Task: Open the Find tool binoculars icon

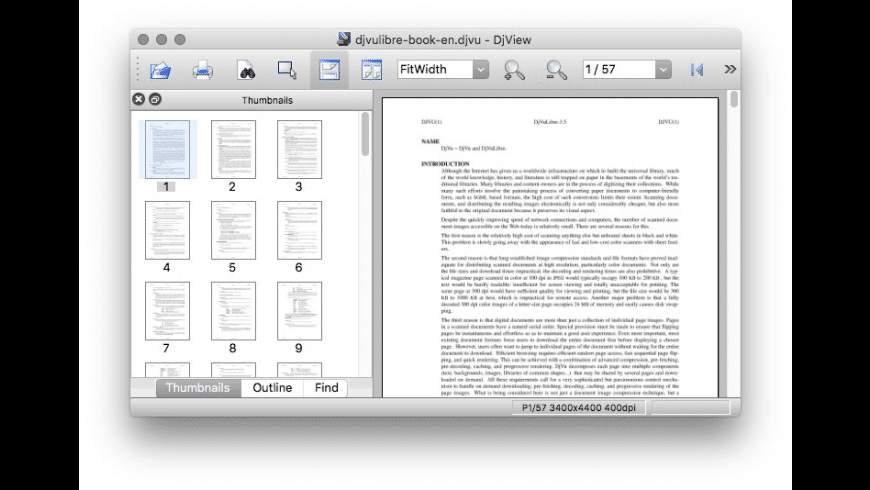Action: pos(246,70)
